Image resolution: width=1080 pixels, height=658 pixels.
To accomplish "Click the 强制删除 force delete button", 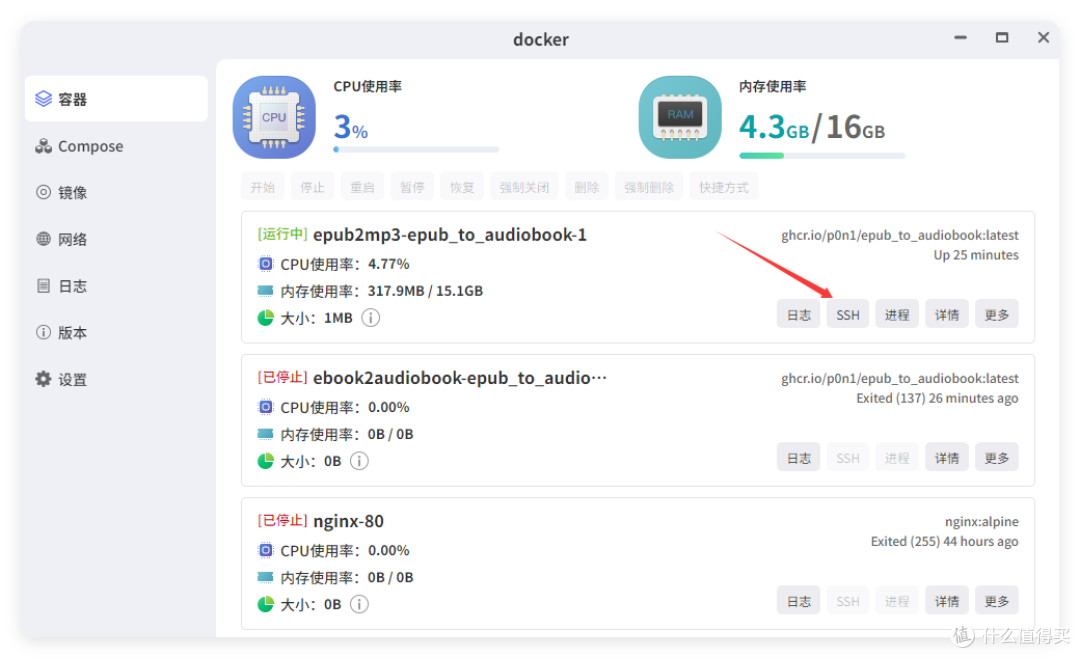I will 649,187.
